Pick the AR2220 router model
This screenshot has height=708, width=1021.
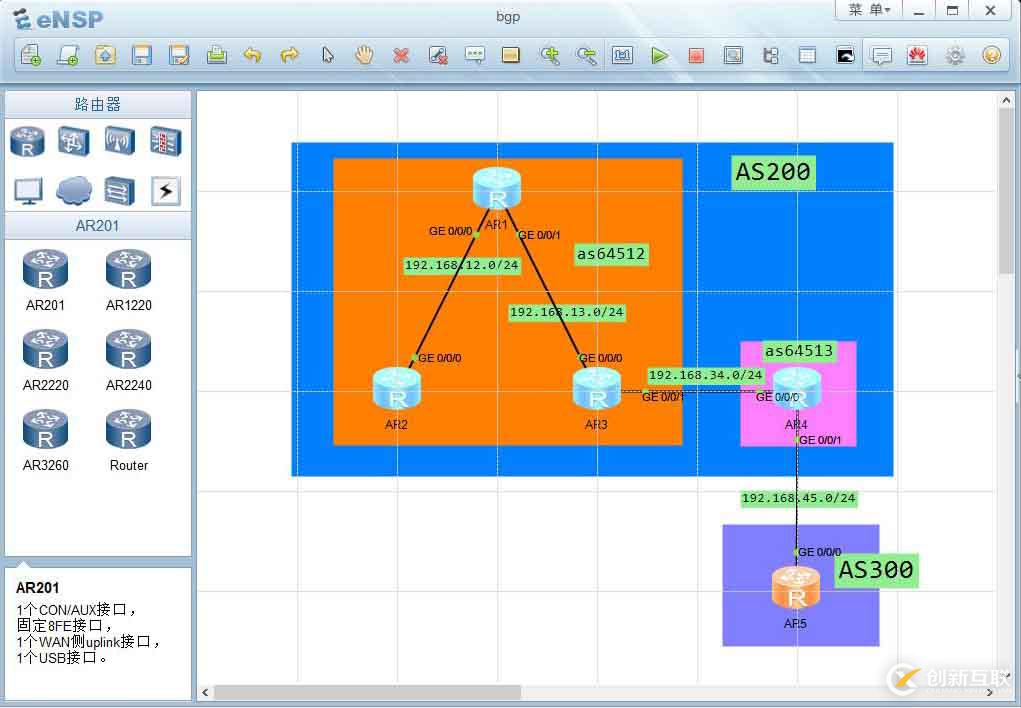click(46, 360)
